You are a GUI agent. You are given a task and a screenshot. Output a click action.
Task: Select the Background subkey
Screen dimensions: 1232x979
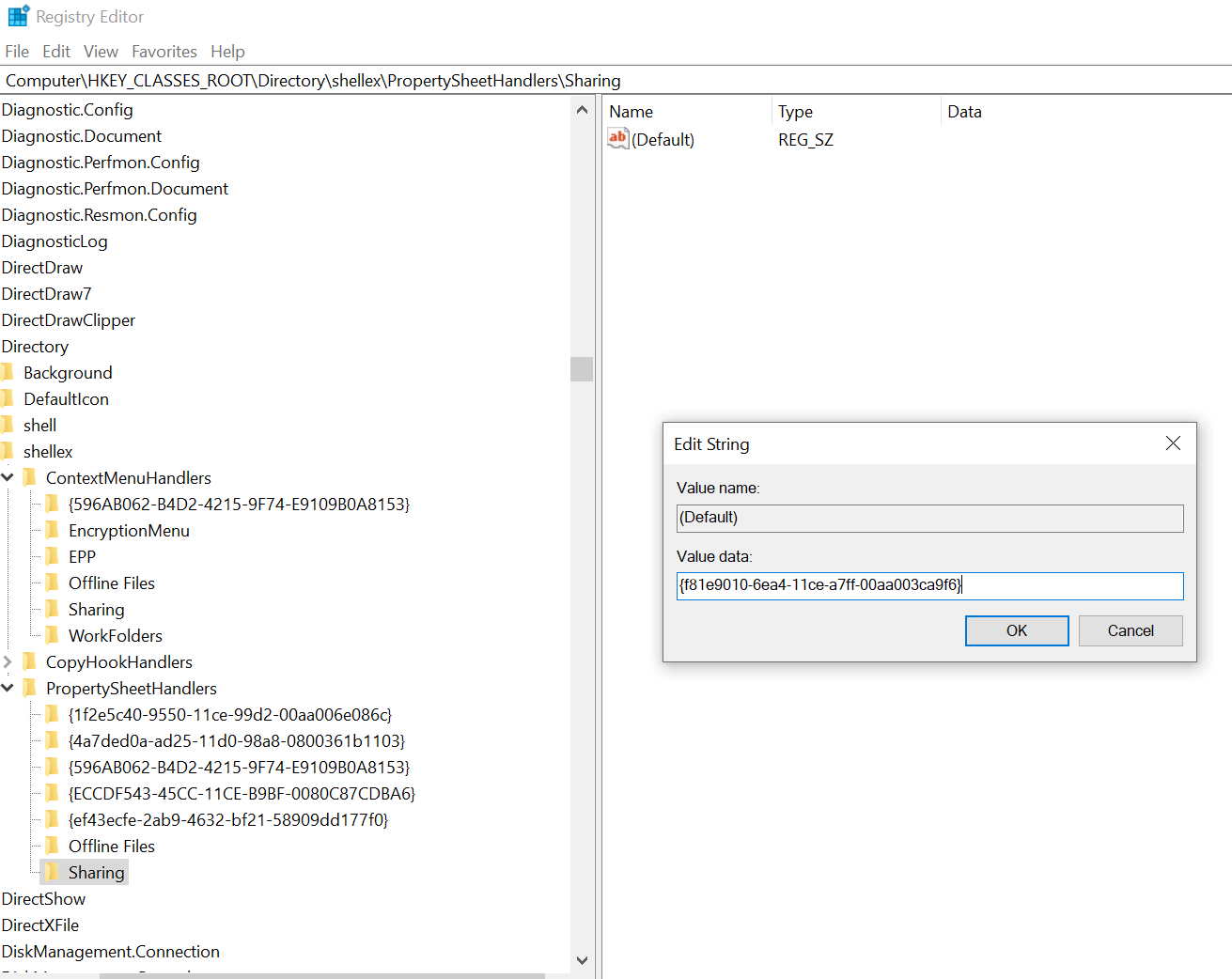68,373
